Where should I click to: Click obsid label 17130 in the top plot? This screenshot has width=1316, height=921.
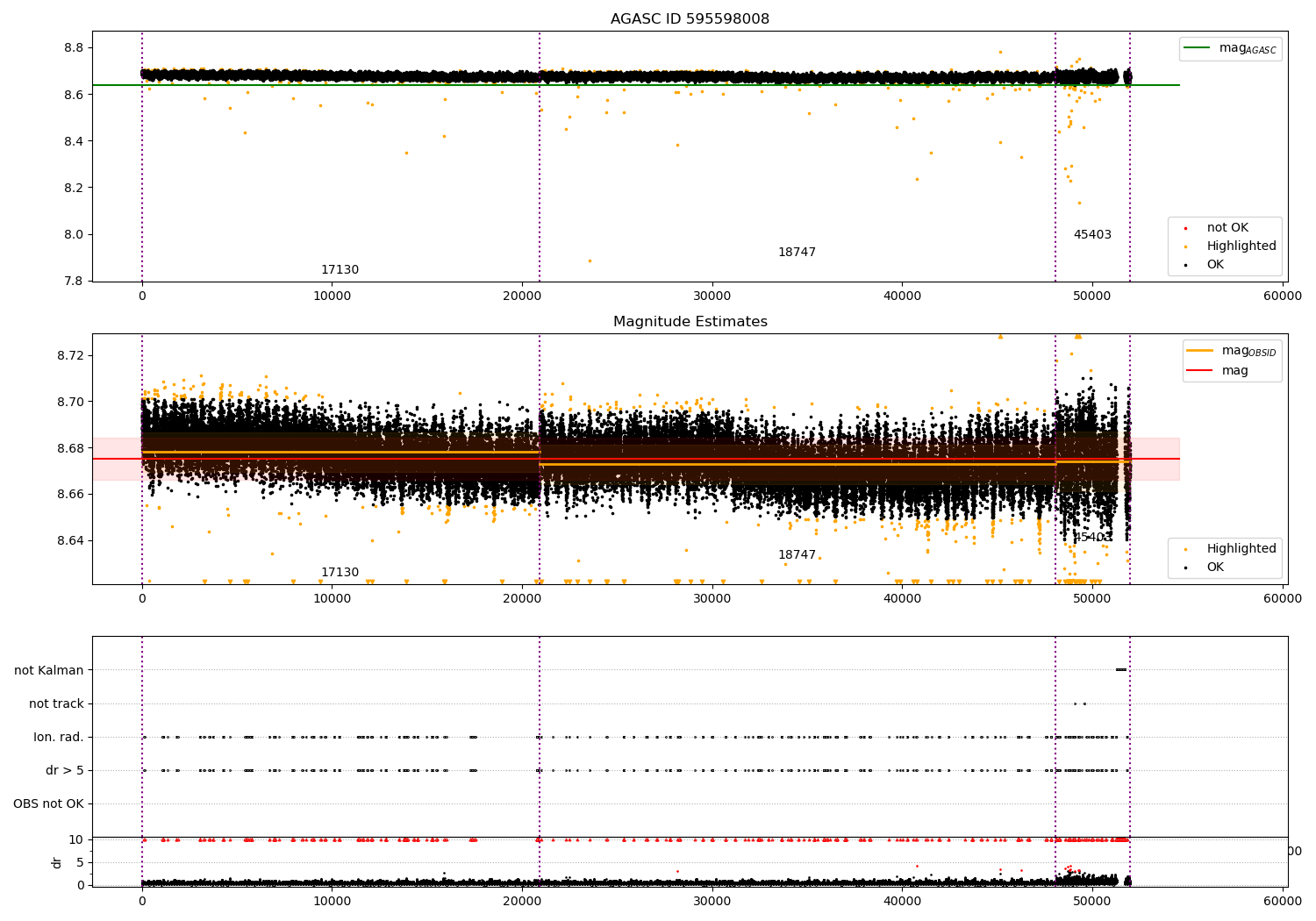pos(340,270)
